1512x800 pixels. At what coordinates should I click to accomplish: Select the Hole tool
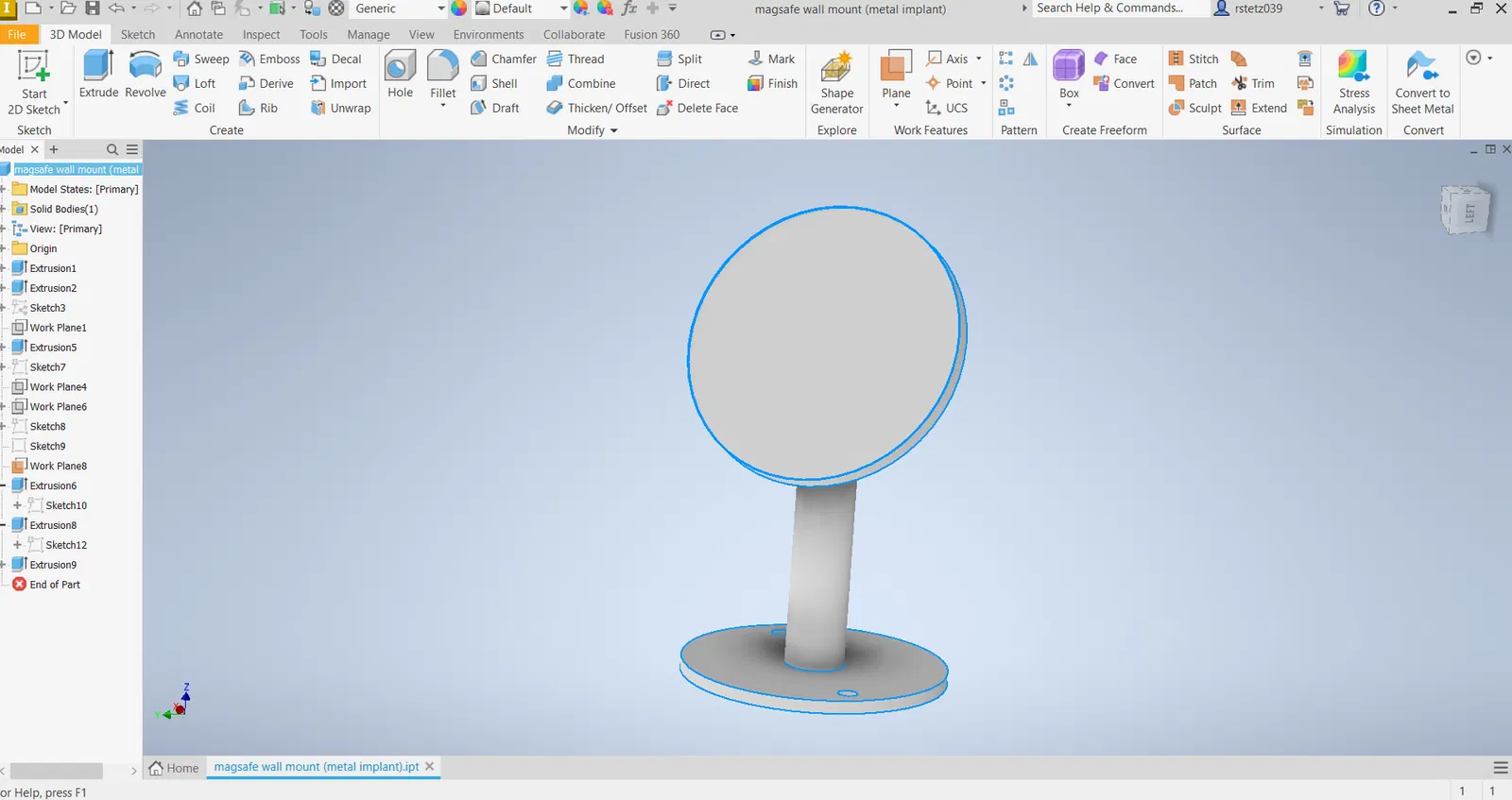tap(400, 76)
